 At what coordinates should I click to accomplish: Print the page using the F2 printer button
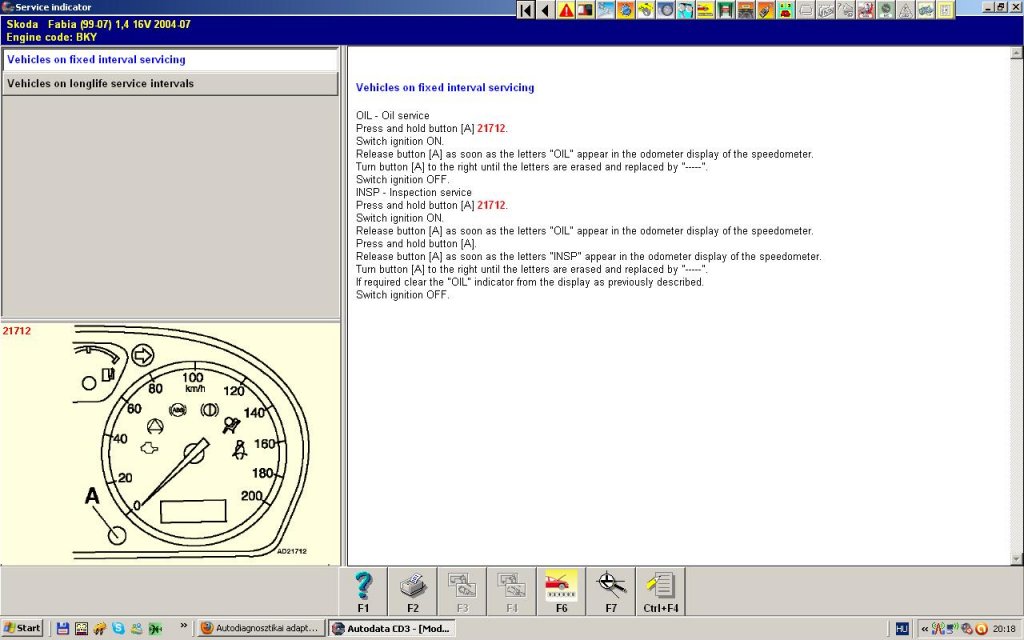click(413, 592)
